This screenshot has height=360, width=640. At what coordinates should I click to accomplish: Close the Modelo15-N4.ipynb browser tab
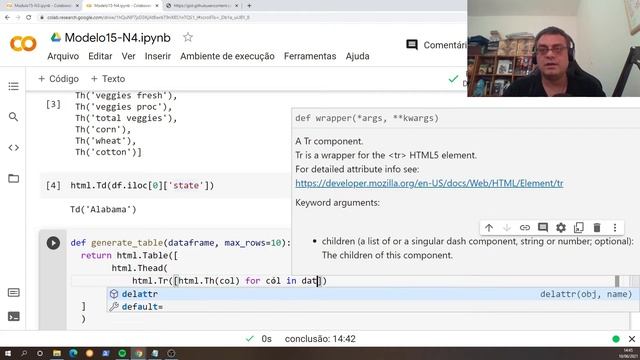point(156,6)
